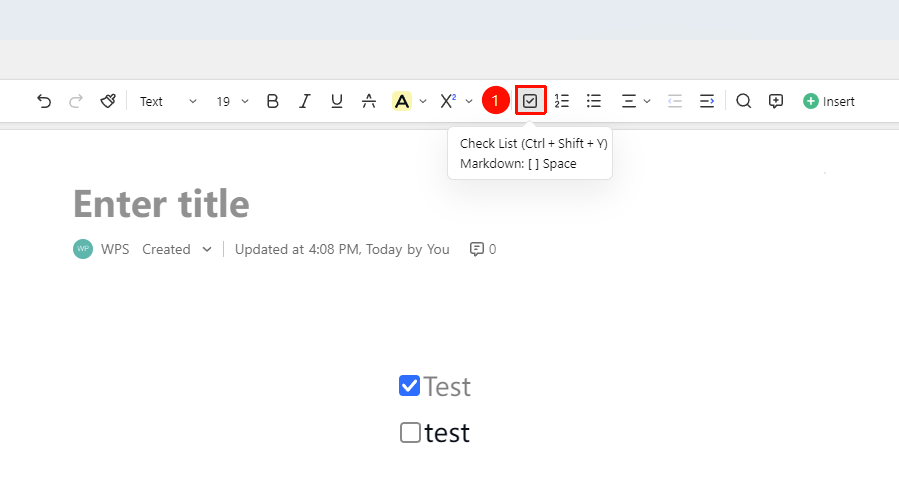Insert a check list

(530, 101)
